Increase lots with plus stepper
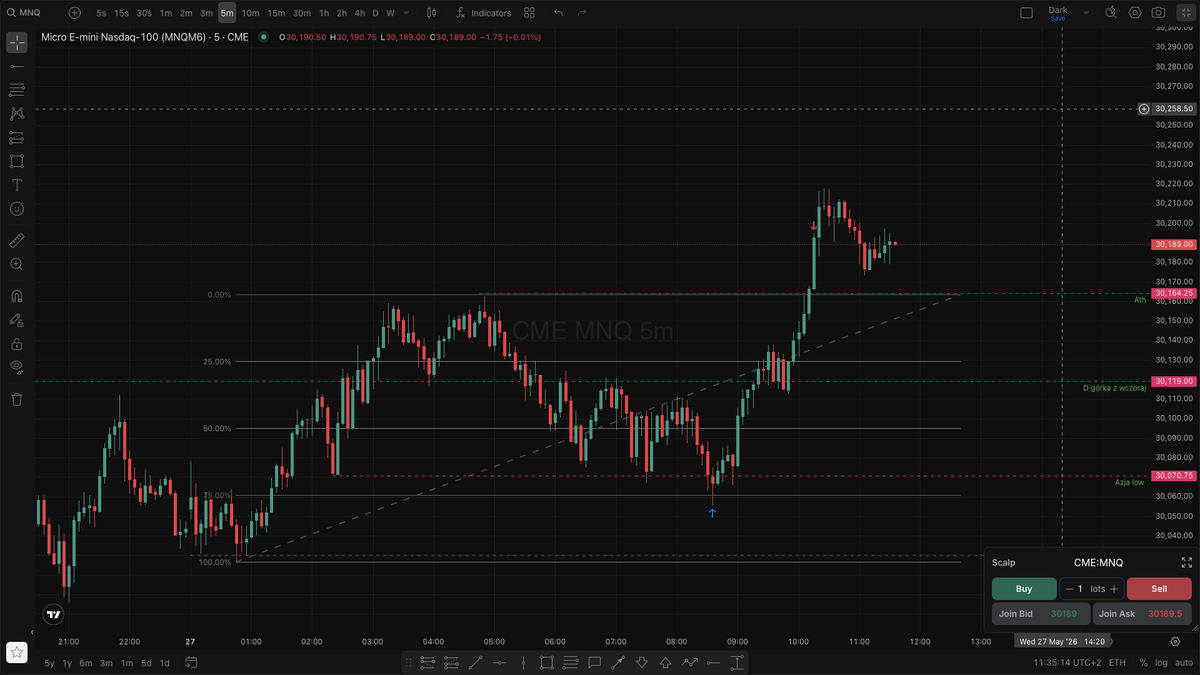1200x675 pixels. (x=1114, y=589)
